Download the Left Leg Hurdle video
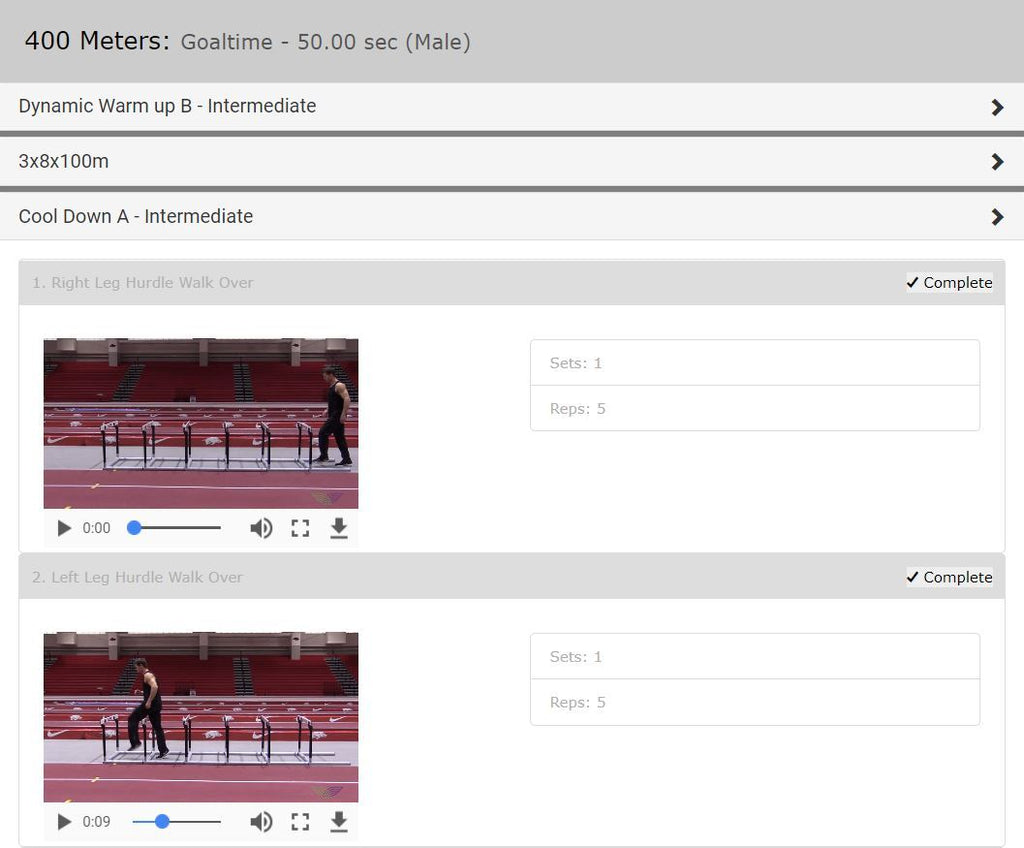This screenshot has width=1024, height=848. [338, 821]
